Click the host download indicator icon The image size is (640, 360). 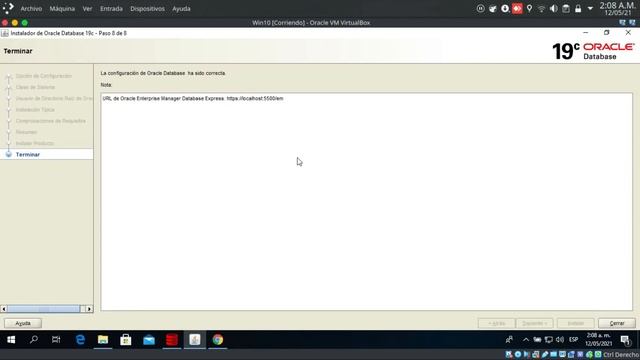point(505,9)
